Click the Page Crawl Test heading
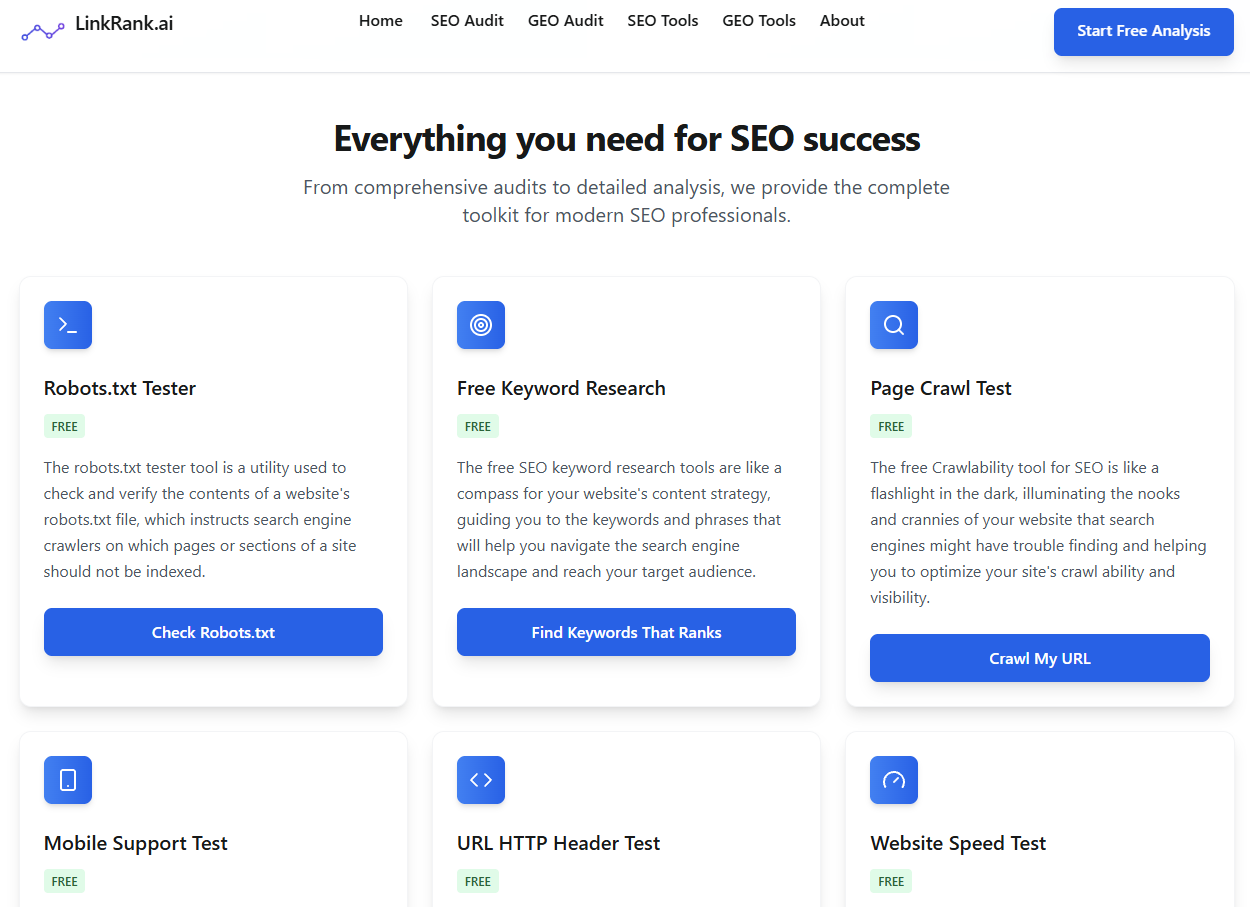 pyautogui.click(x=941, y=388)
